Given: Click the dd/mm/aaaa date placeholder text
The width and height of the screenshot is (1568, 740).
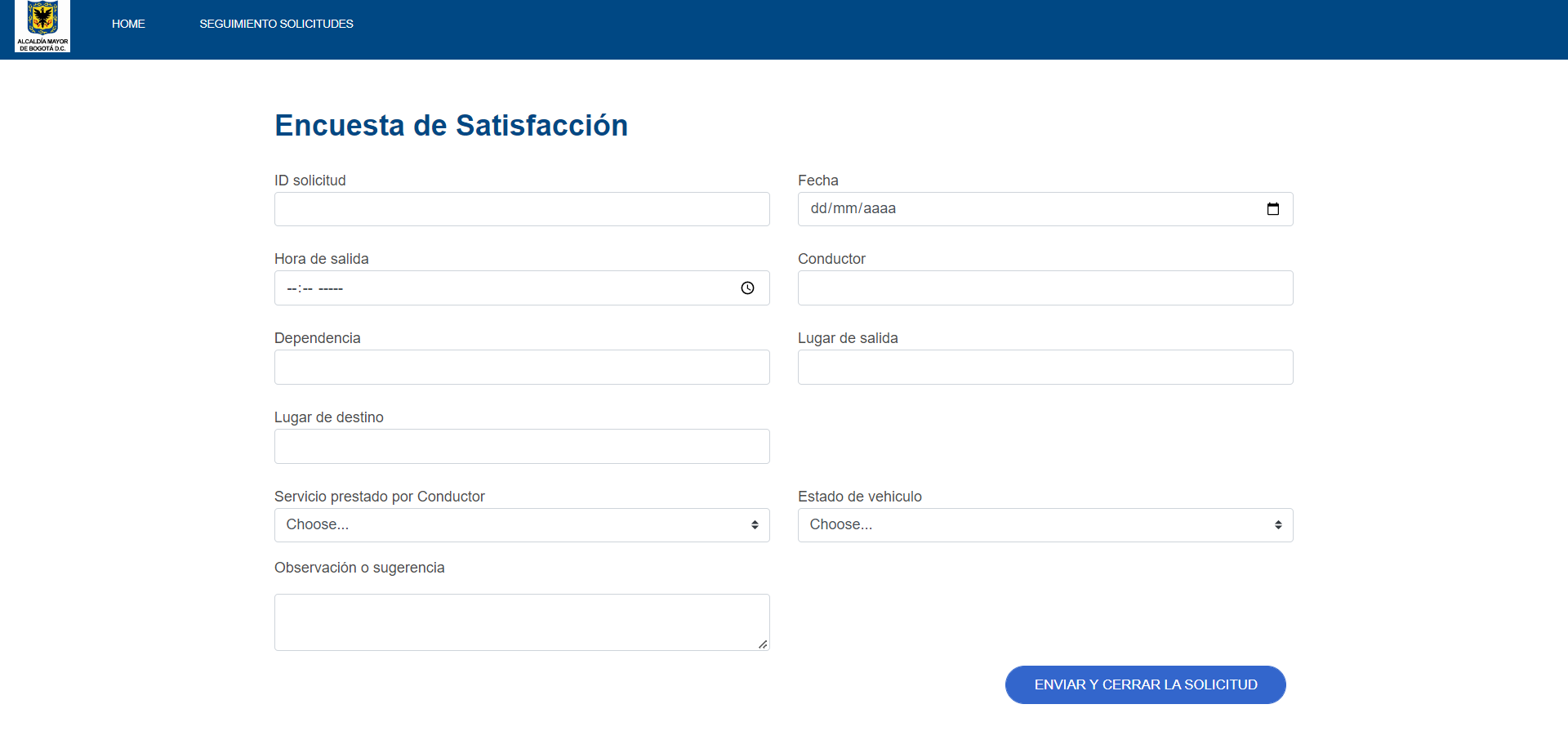Looking at the screenshot, I should (853, 209).
